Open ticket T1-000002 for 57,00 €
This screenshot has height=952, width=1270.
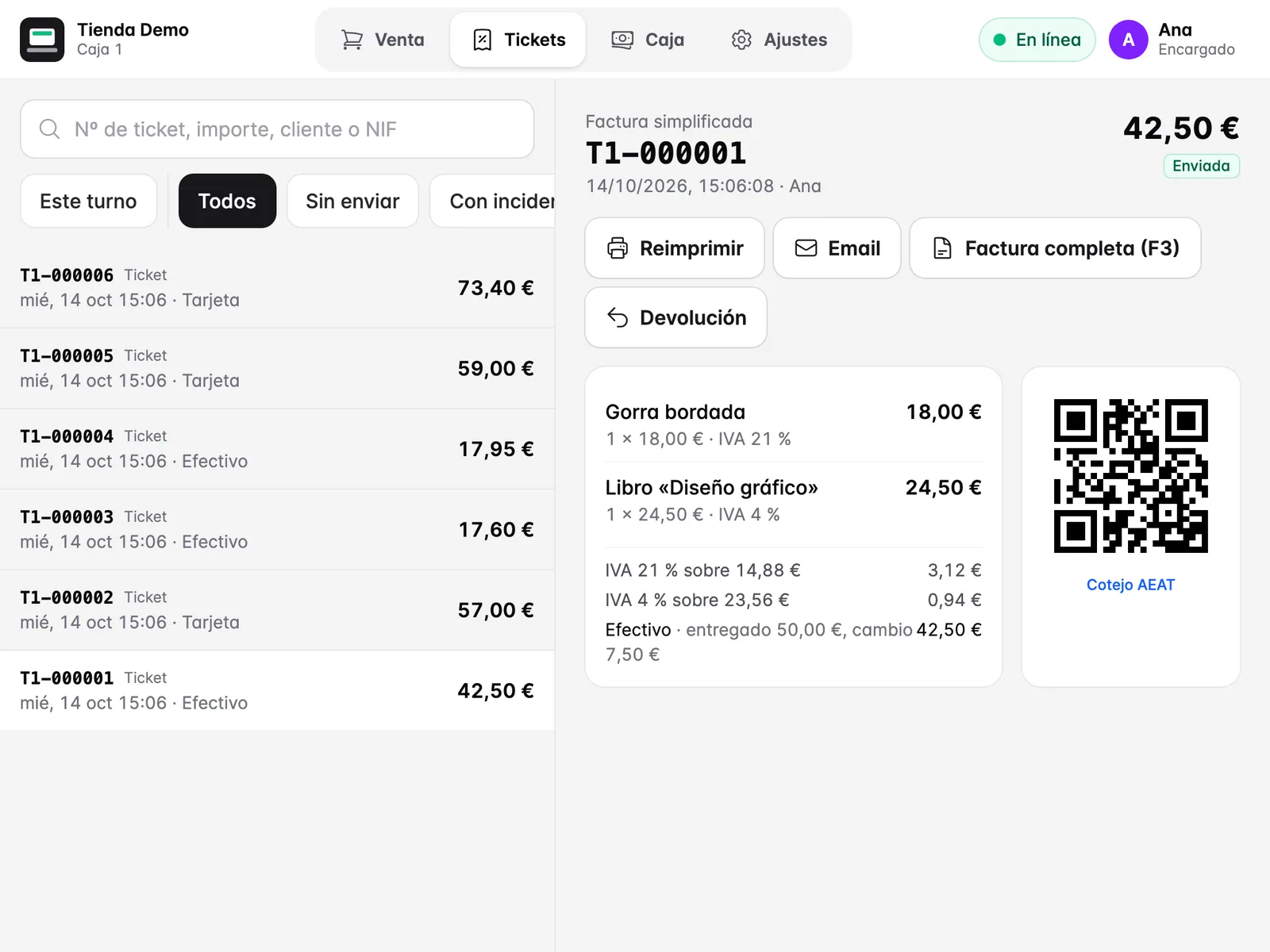coord(277,610)
